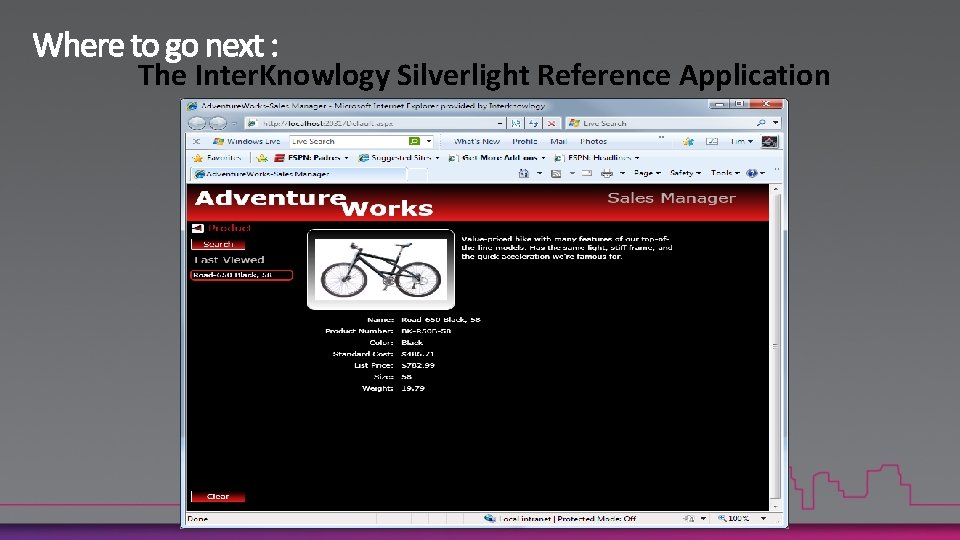This screenshot has width=960, height=540.
Task: Open the search provider dropdown arrow
Action: 775,123
